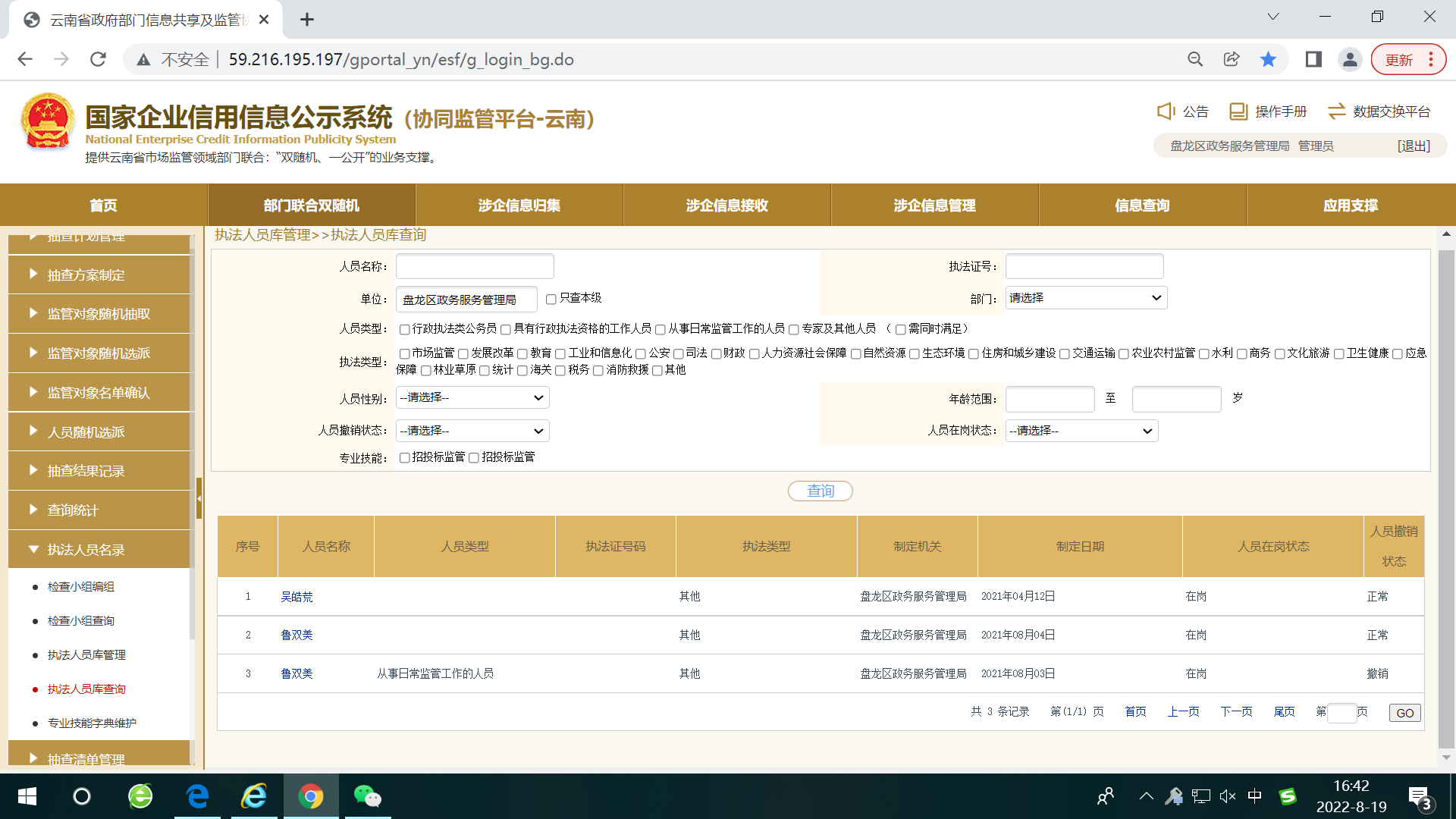1456x819 pixels.
Task: Open the 应用支撑 nav tab
Action: [1351, 205]
